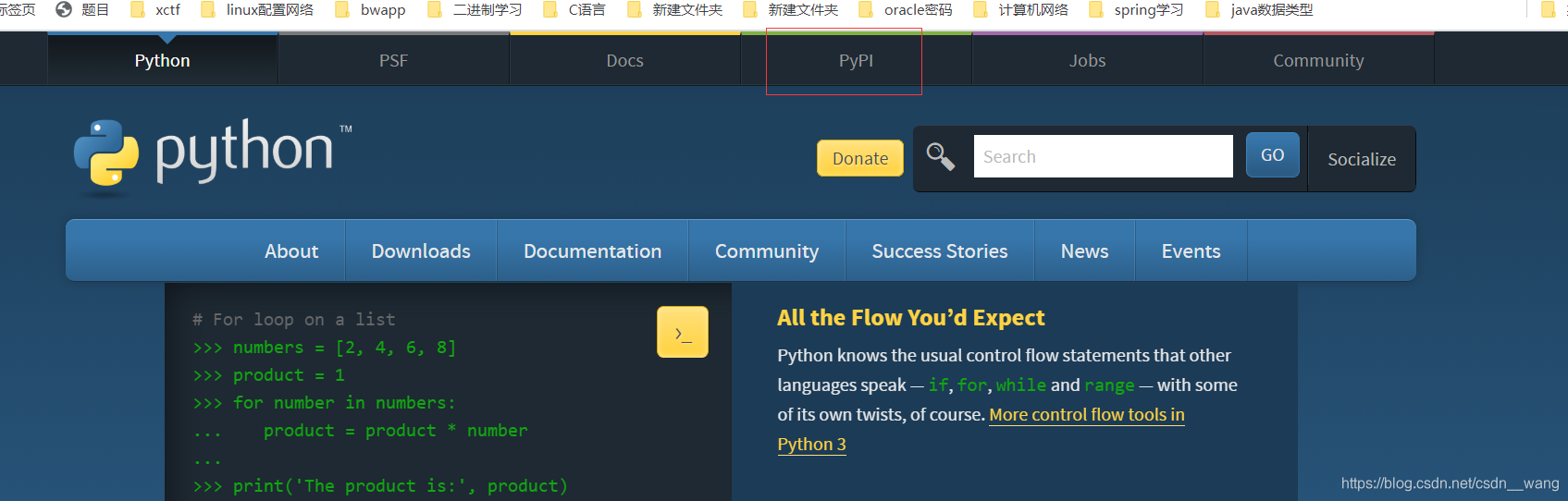The height and width of the screenshot is (501, 1568).
Task: Click the magnifying glass search icon
Action: click(x=941, y=157)
